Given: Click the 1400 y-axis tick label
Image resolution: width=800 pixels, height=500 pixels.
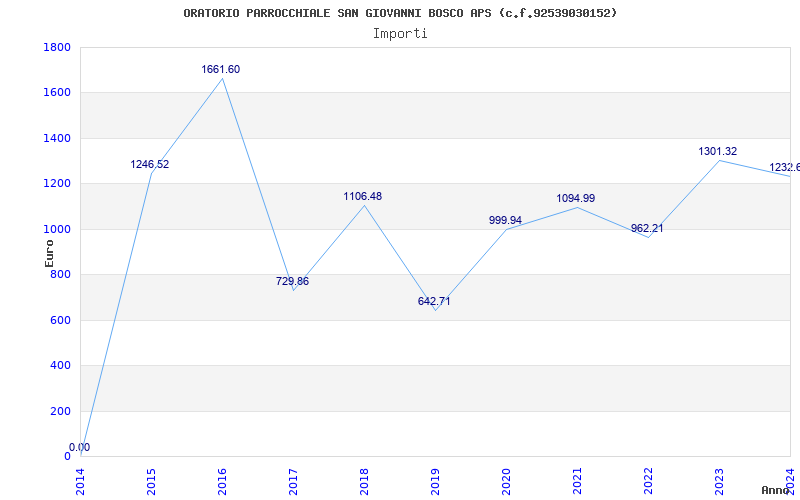Looking at the screenshot, I should pyautogui.click(x=57, y=138).
